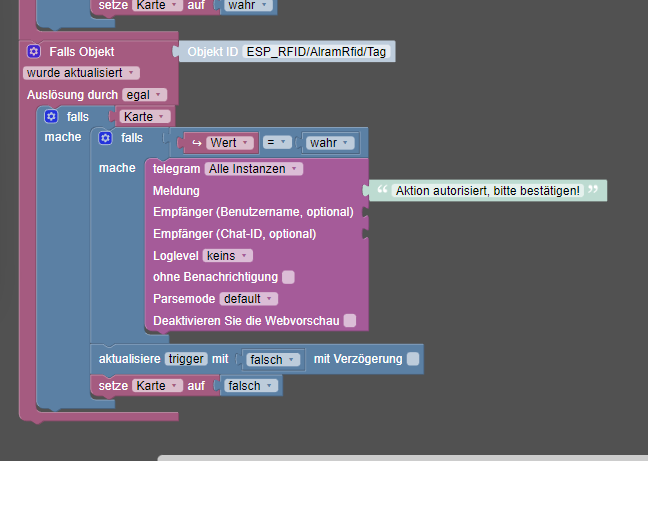This screenshot has height=530, width=648.
Task: Click the trigger object field in aktualisiere block
Action: (x=186, y=359)
